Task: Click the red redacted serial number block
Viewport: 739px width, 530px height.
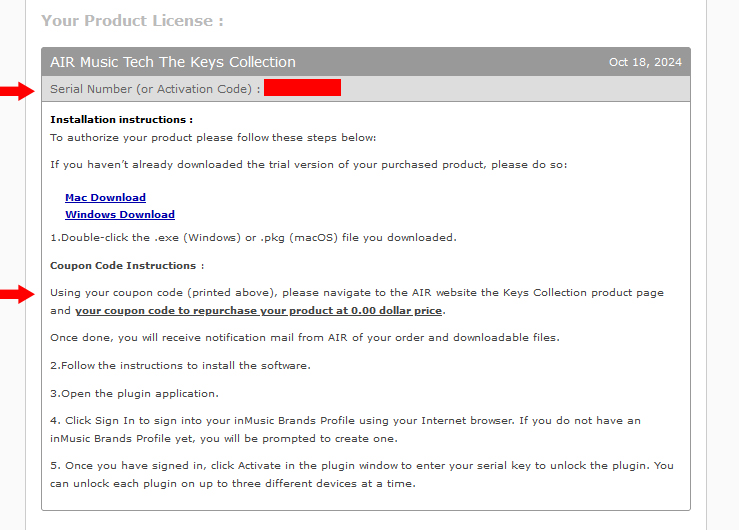Action: coord(303,89)
